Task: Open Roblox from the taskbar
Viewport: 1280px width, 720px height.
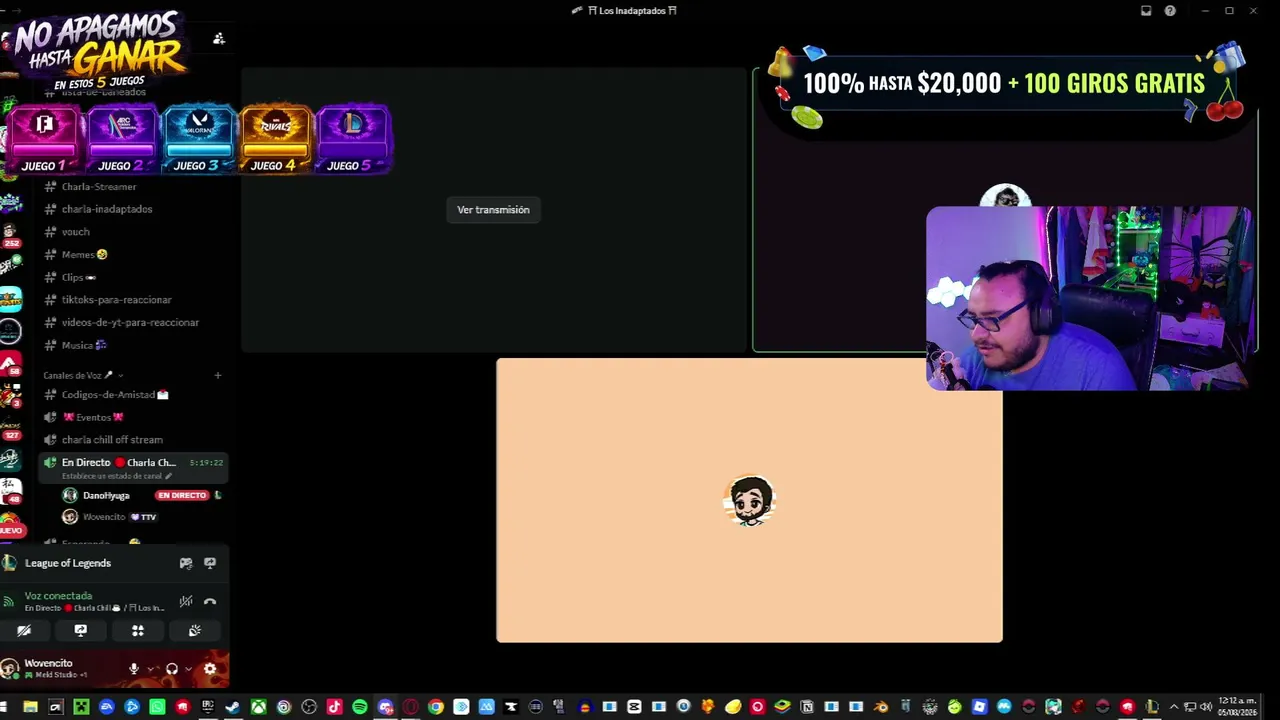Action: click(x=980, y=707)
